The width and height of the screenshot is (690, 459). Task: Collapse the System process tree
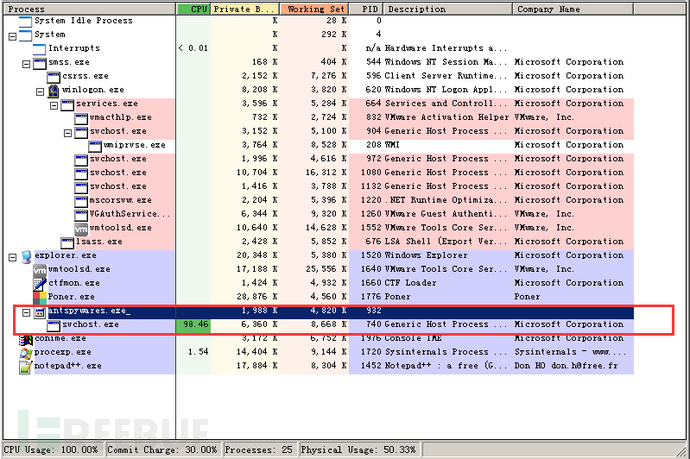click(12, 35)
